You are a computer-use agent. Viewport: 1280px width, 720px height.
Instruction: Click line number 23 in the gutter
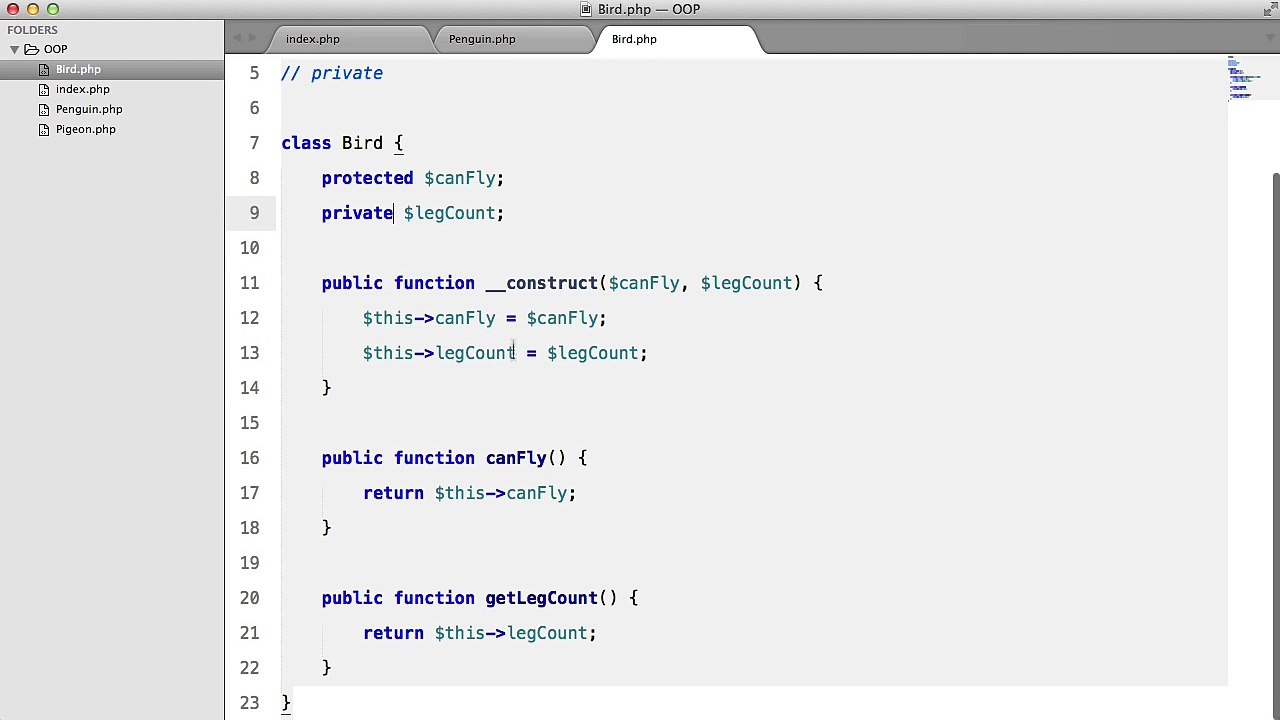tap(250, 703)
